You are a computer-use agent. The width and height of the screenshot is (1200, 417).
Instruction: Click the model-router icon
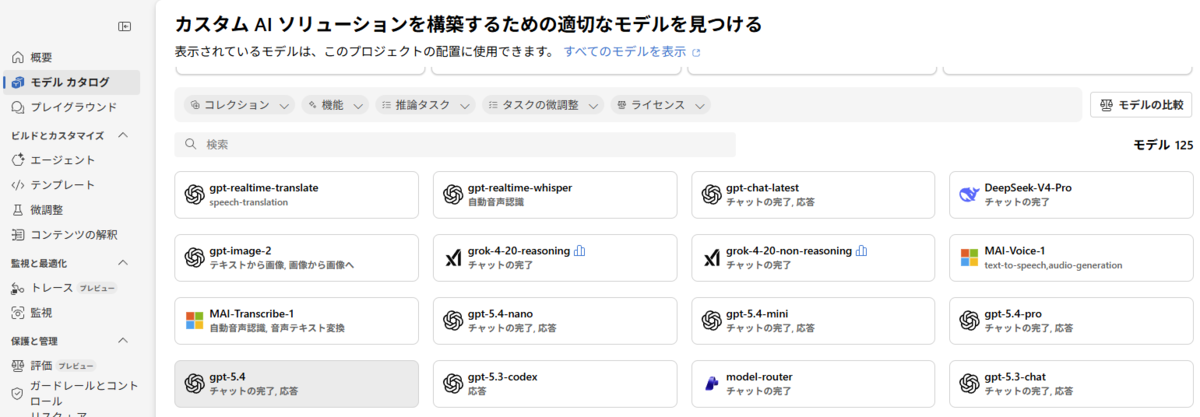(x=711, y=384)
